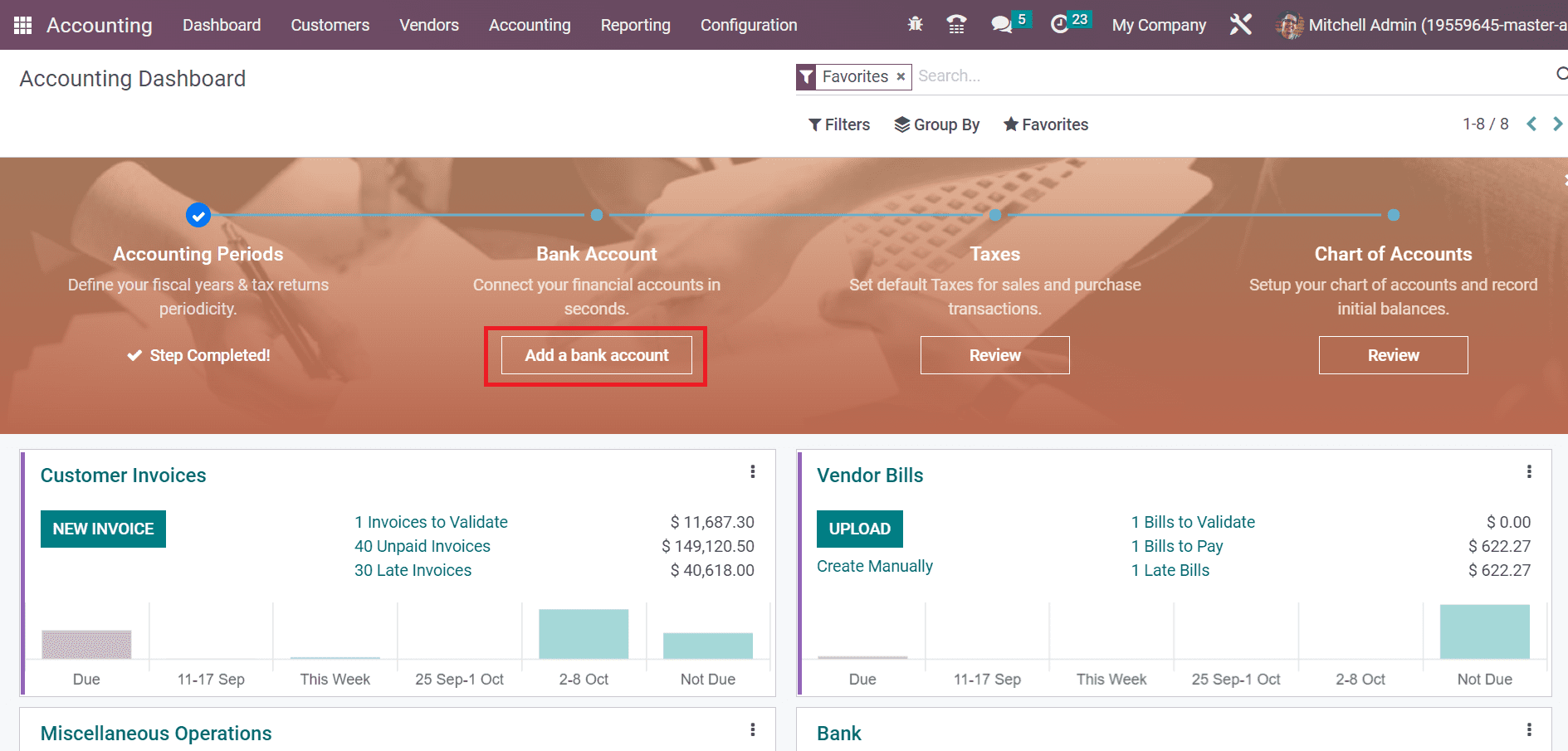Remove the Favorites search filter tag

(901, 76)
